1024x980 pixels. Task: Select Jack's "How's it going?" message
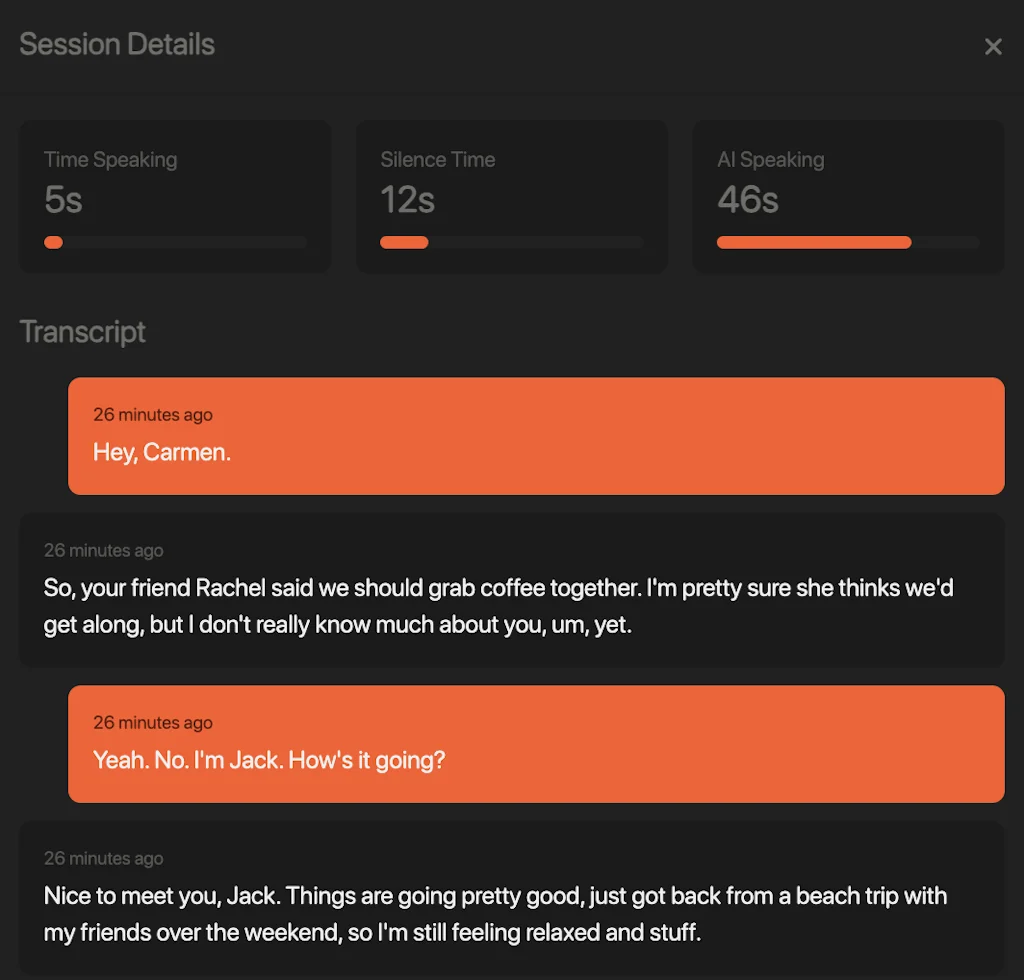536,744
